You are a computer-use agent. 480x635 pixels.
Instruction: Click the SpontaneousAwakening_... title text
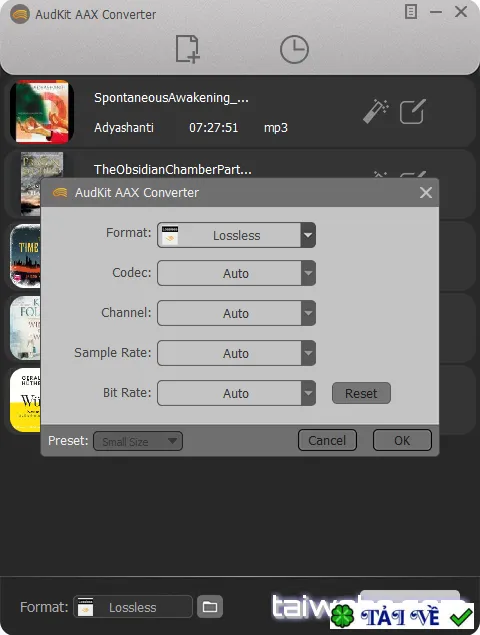coord(171,98)
